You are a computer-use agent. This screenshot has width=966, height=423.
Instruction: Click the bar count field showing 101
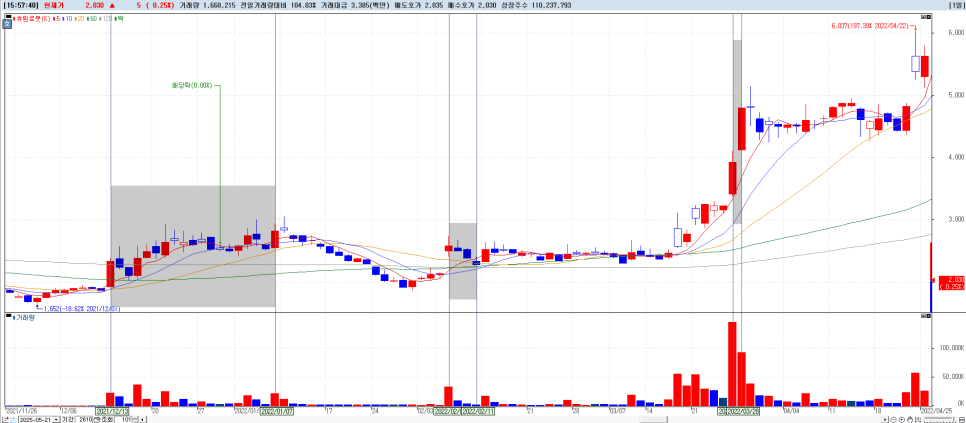tap(123, 419)
